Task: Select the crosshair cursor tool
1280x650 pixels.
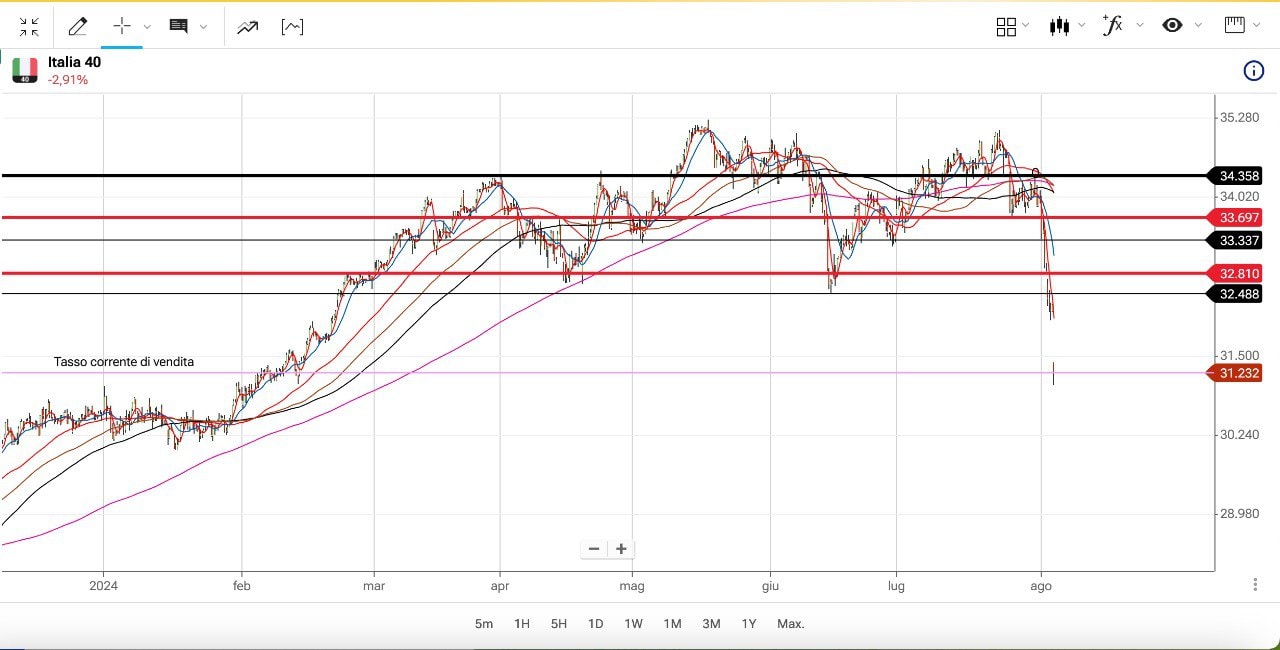Action: pos(122,27)
